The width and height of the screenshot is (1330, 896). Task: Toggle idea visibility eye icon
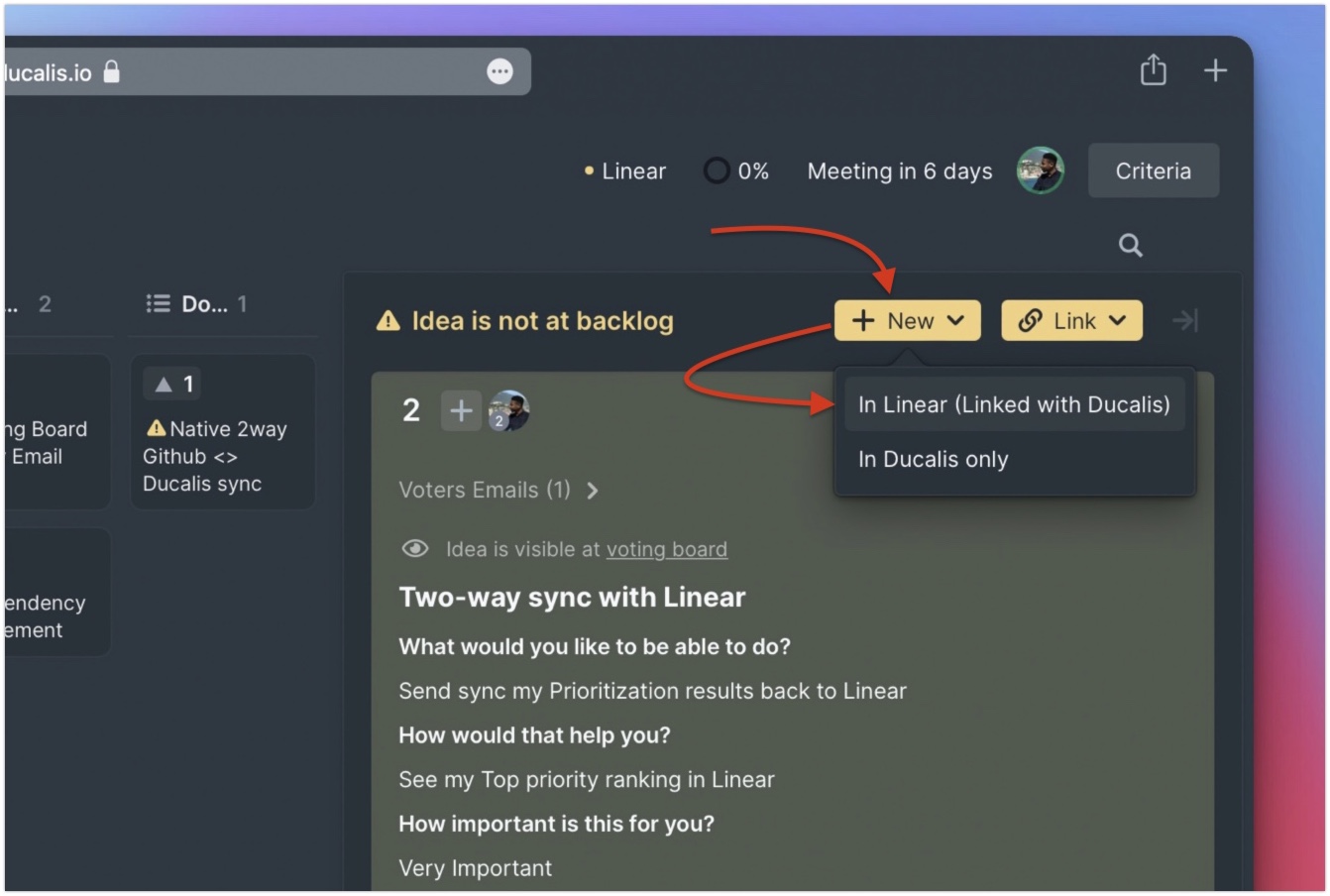(414, 548)
